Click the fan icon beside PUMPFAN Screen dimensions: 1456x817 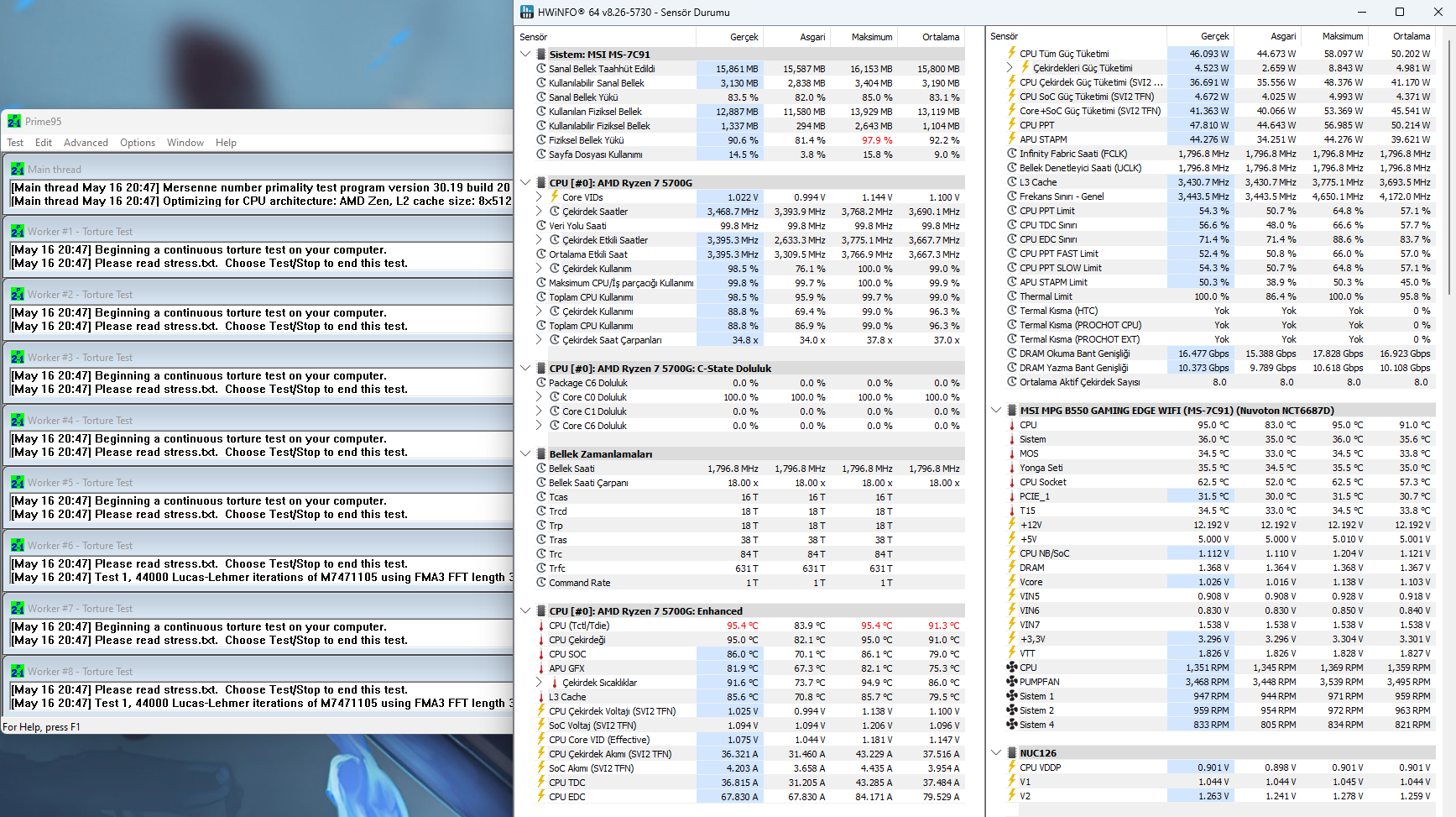click(1012, 682)
